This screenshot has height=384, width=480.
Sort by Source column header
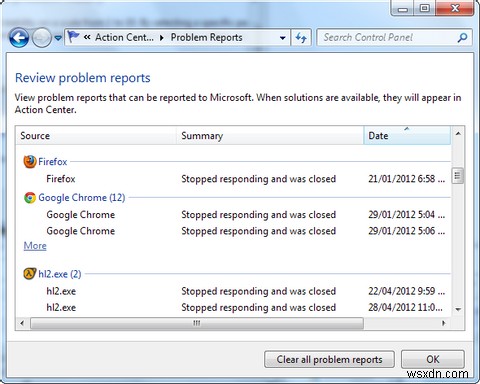96,136
